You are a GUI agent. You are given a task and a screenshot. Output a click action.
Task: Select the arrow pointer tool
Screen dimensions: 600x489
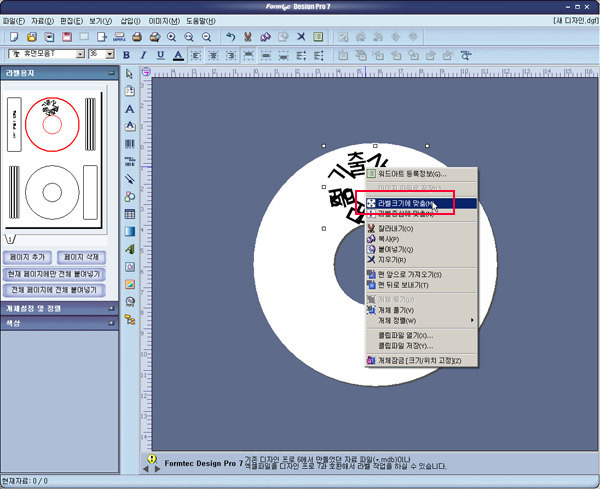coord(129,74)
